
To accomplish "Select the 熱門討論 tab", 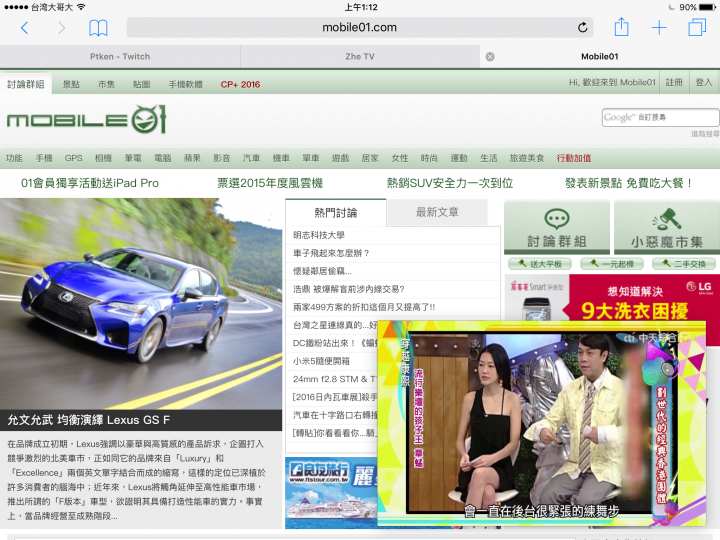I will (336, 213).
